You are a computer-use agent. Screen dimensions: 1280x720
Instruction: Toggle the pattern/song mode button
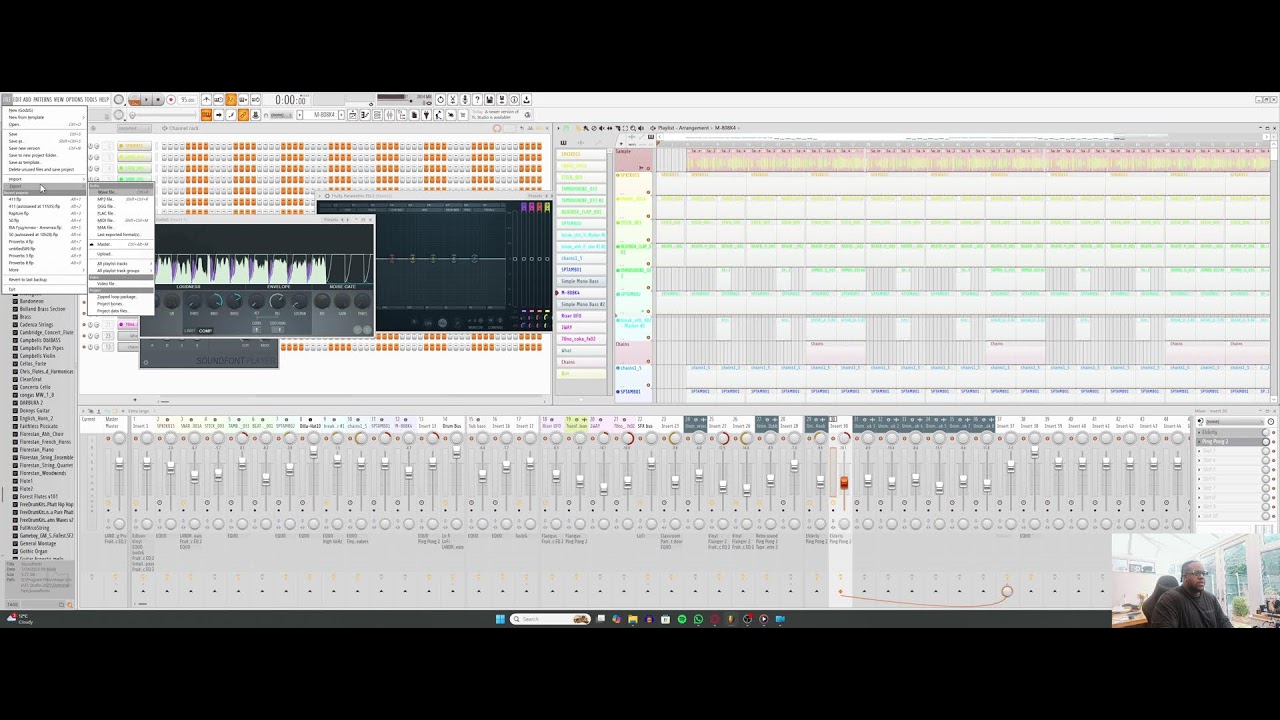134,99
